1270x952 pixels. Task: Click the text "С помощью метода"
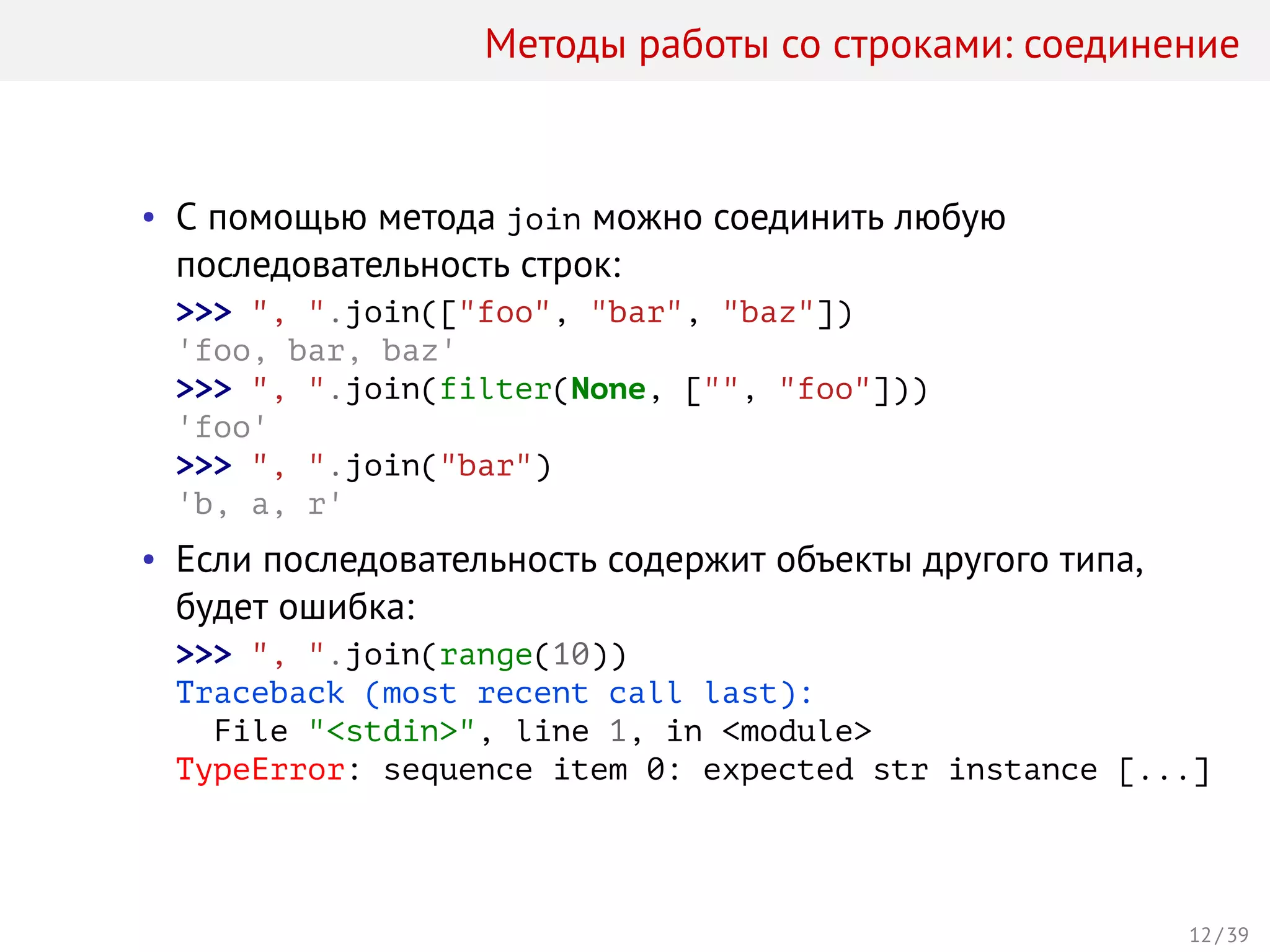click(335, 220)
